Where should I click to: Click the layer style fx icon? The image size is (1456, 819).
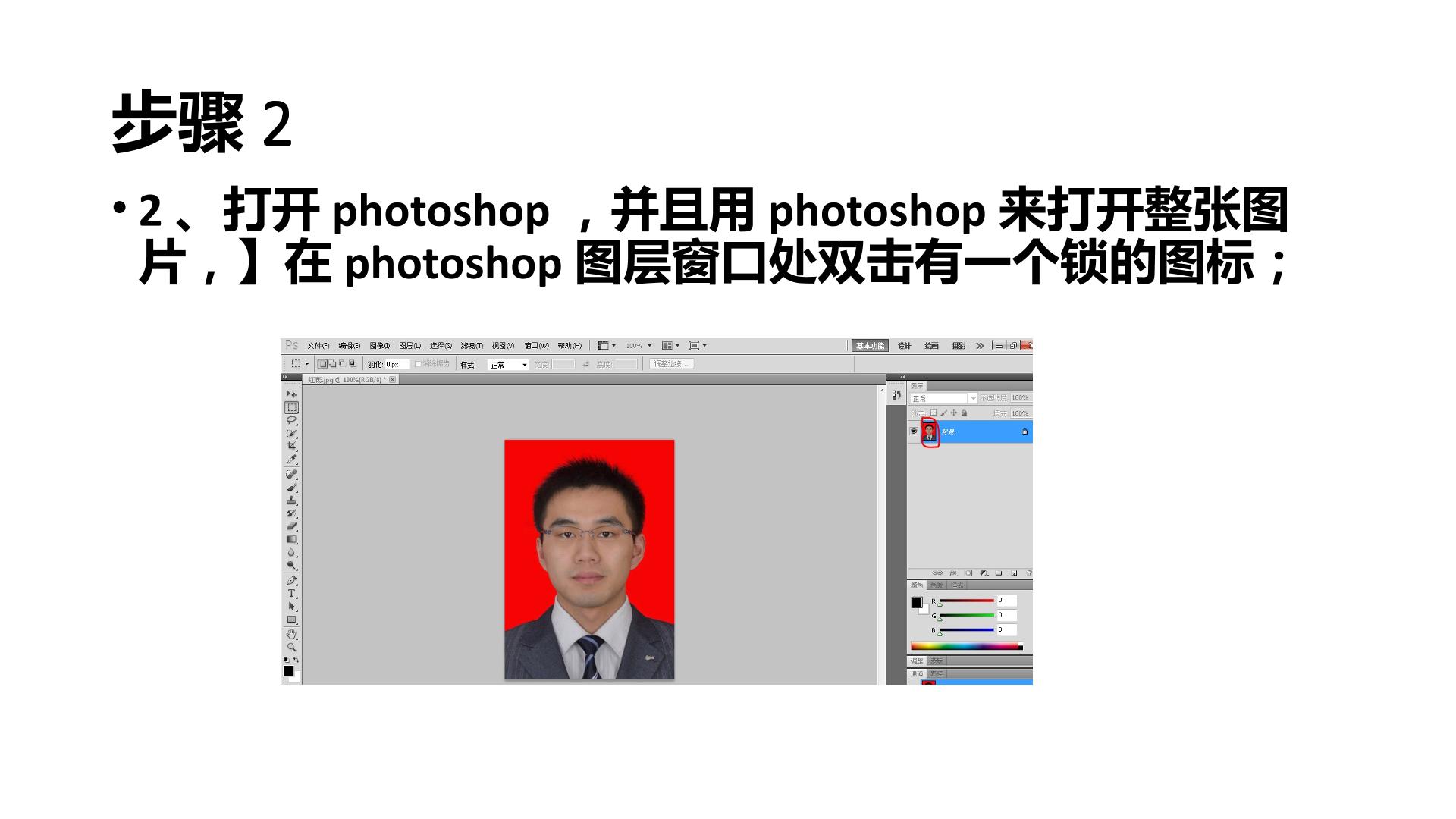coord(953,573)
